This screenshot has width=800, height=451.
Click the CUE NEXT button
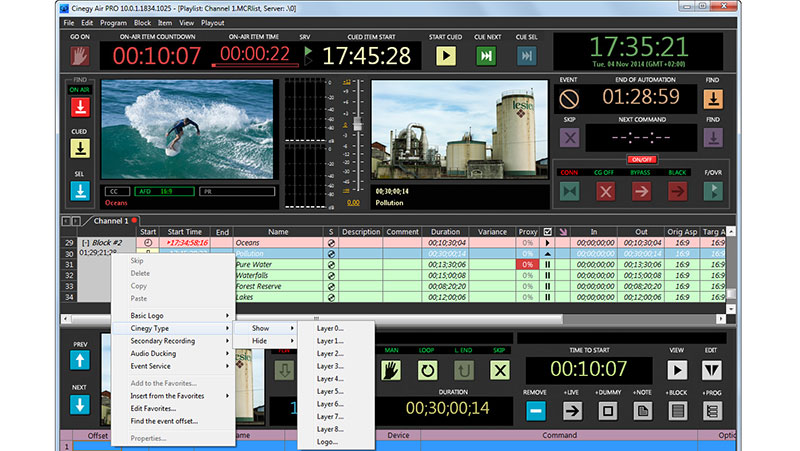tap(486, 56)
